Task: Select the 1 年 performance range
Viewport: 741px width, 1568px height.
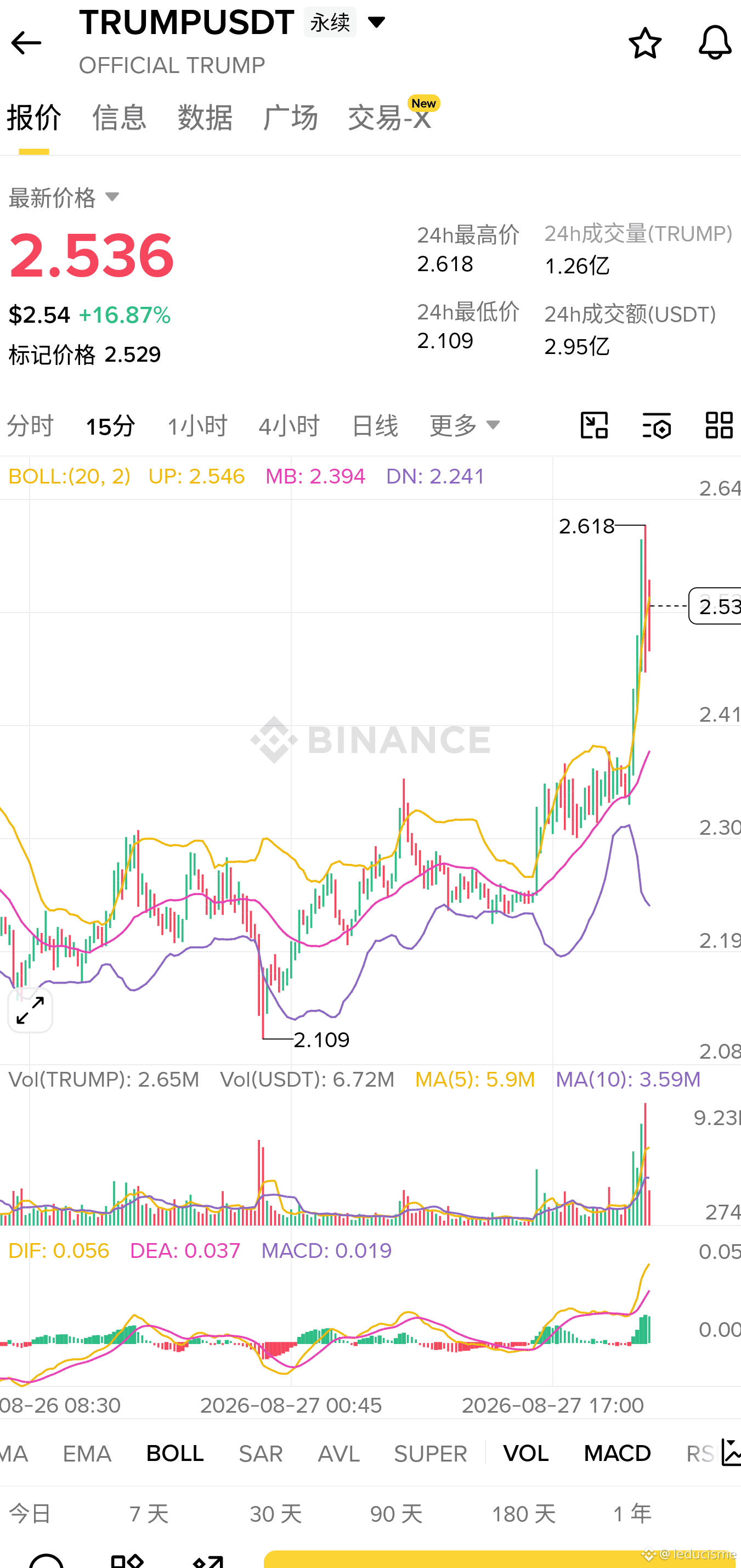Action: (632, 1513)
